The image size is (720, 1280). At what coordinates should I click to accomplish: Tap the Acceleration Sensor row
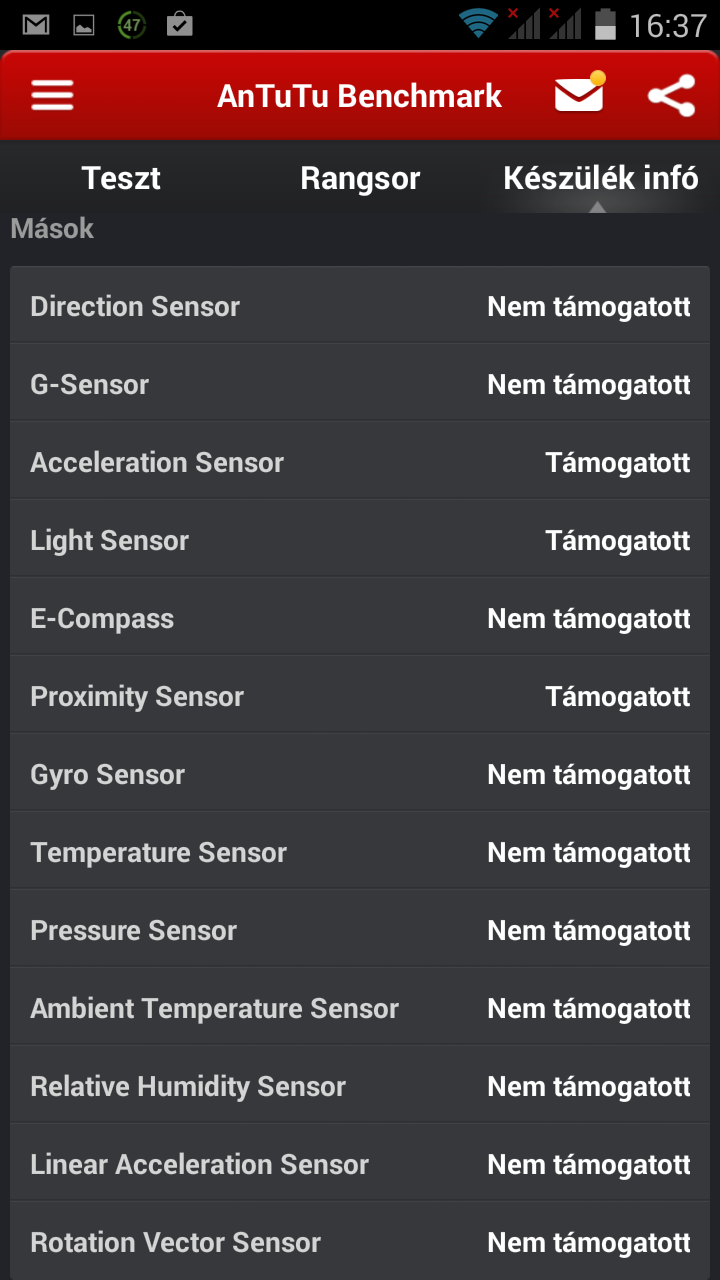tap(360, 462)
